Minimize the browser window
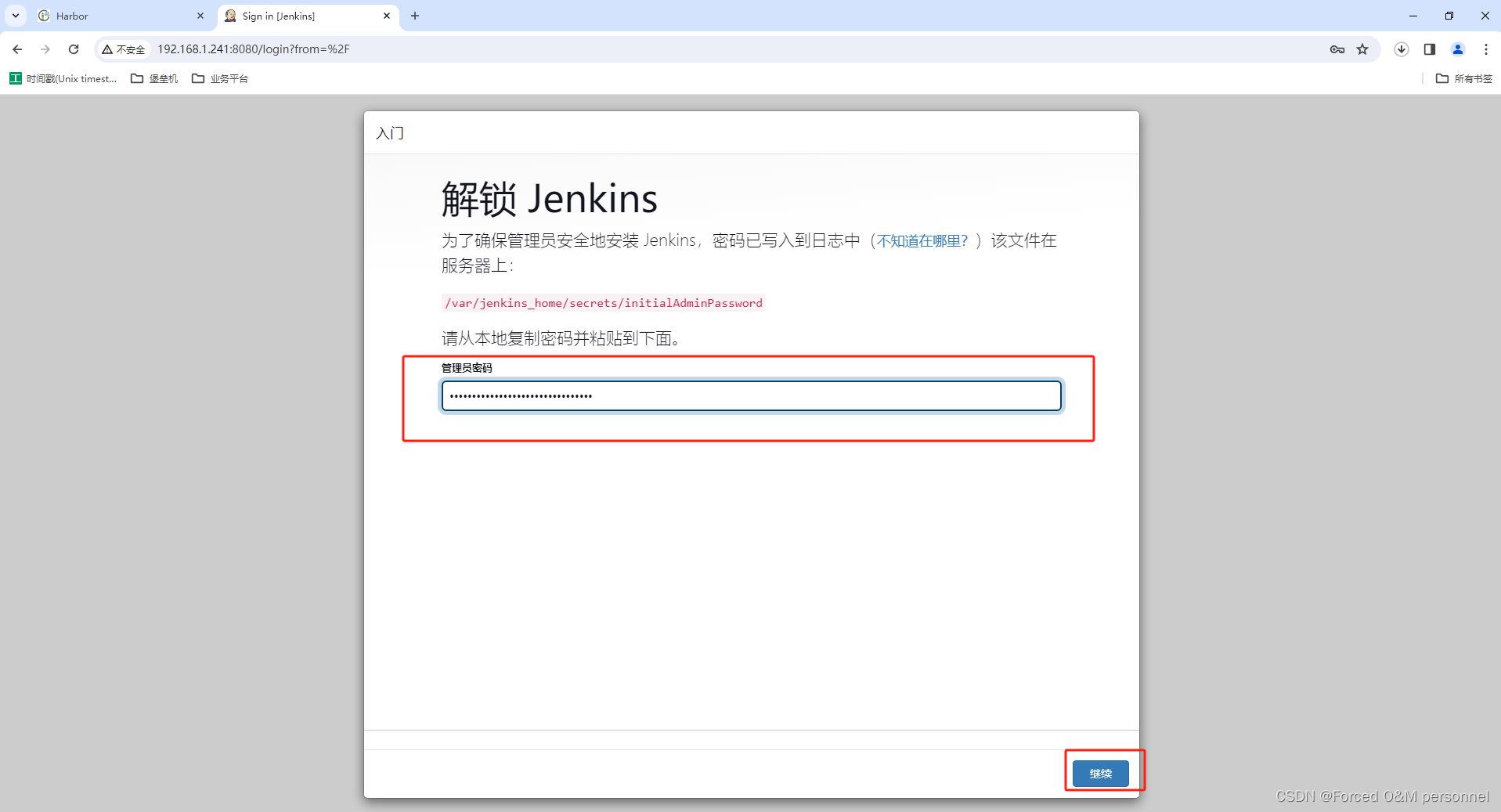The width and height of the screenshot is (1501, 812). pyautogui.click(x=1413, y=16)
